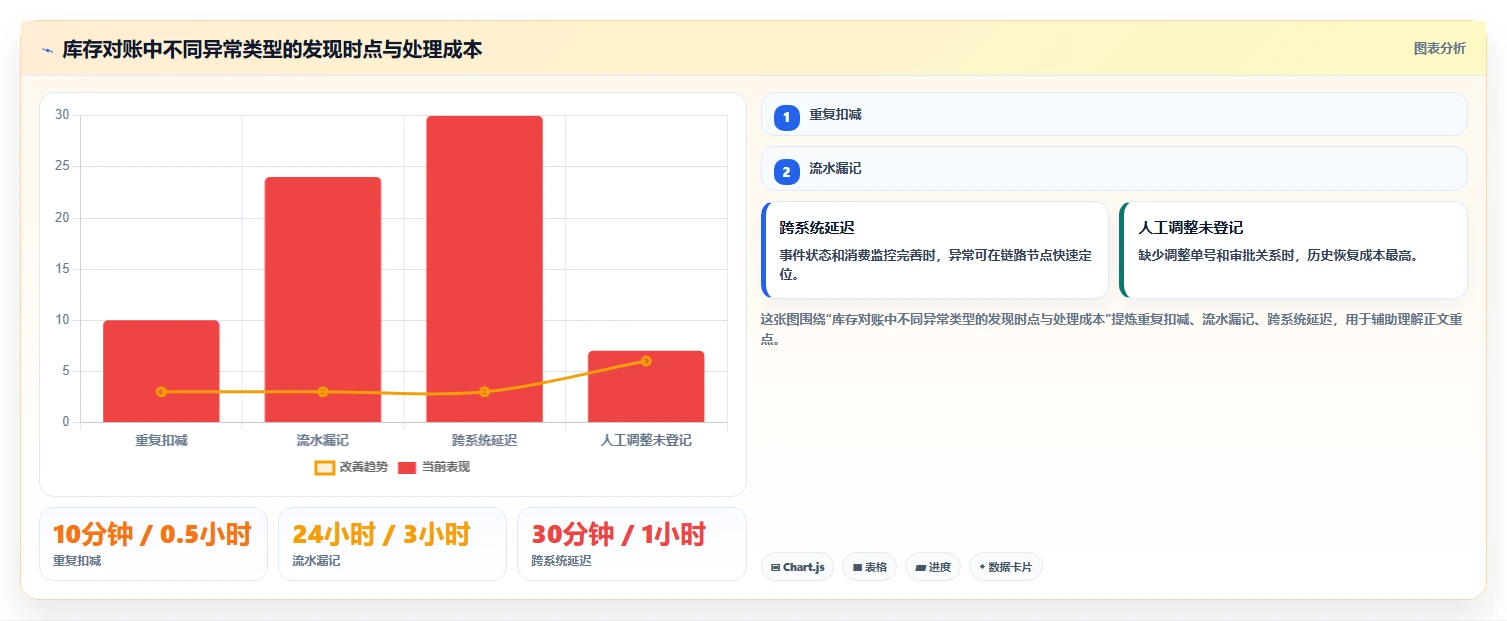
Task: Click the 数据卡片 tag
Action: click(1006, 567)
